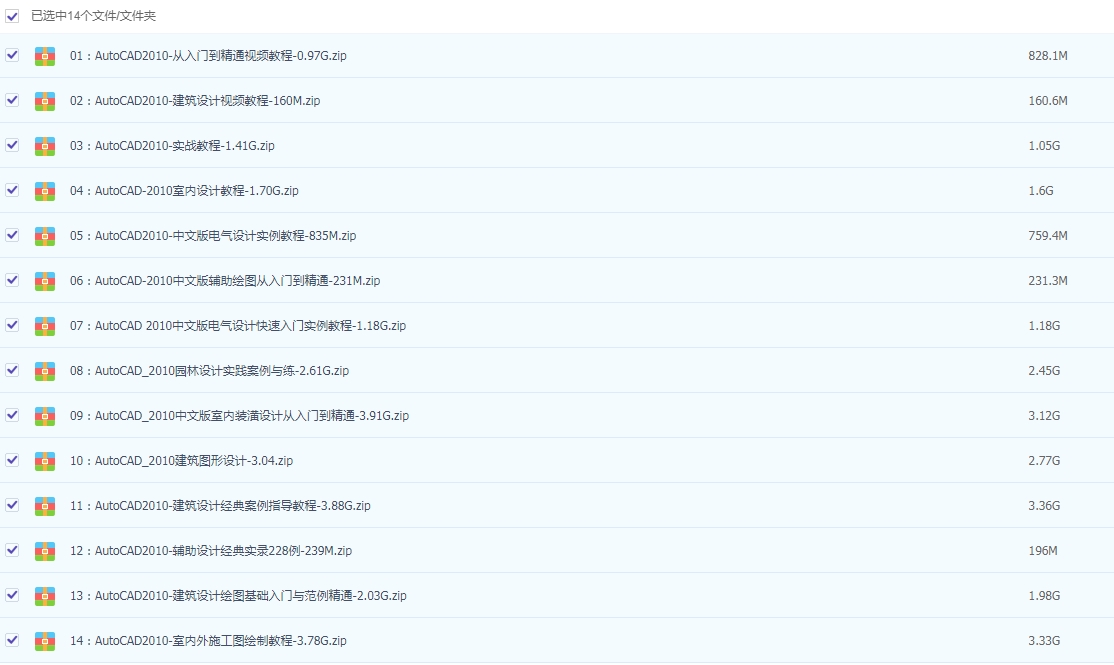Uncheck the box for 04 室内设计教程
Viewport: 1114px width, 665px height.
point(12,190)
